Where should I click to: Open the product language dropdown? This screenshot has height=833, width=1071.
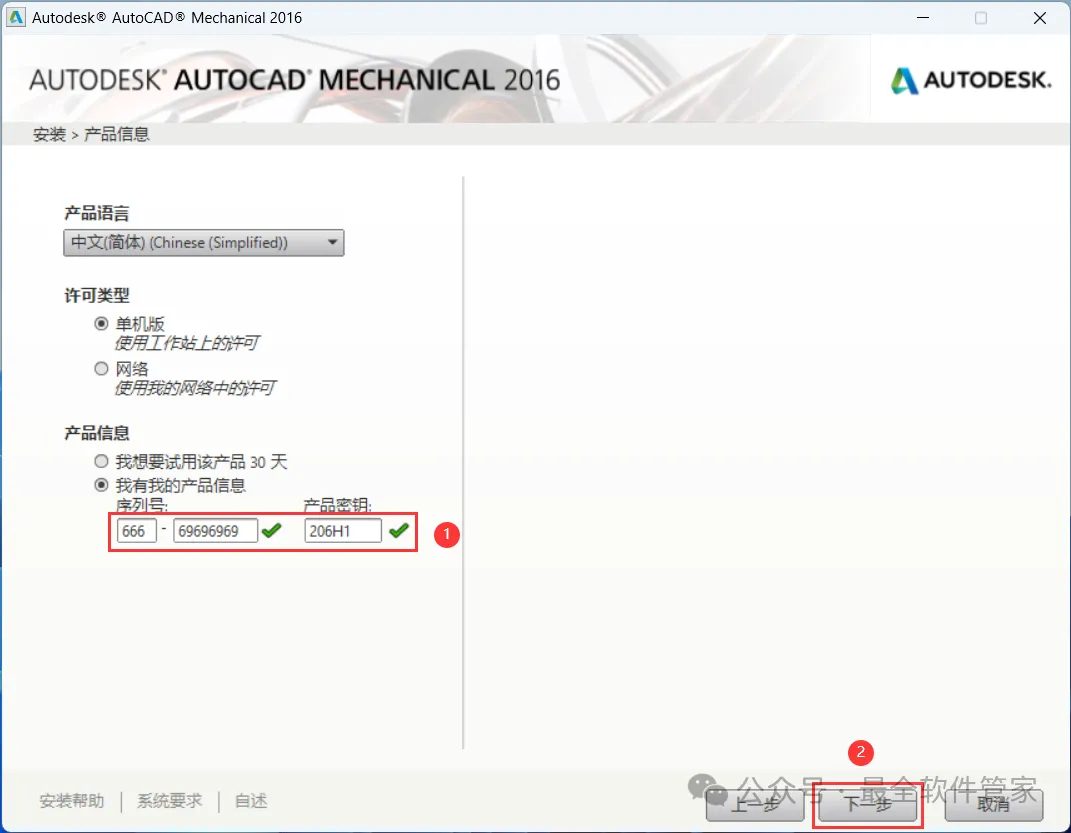tap(204, 243)
